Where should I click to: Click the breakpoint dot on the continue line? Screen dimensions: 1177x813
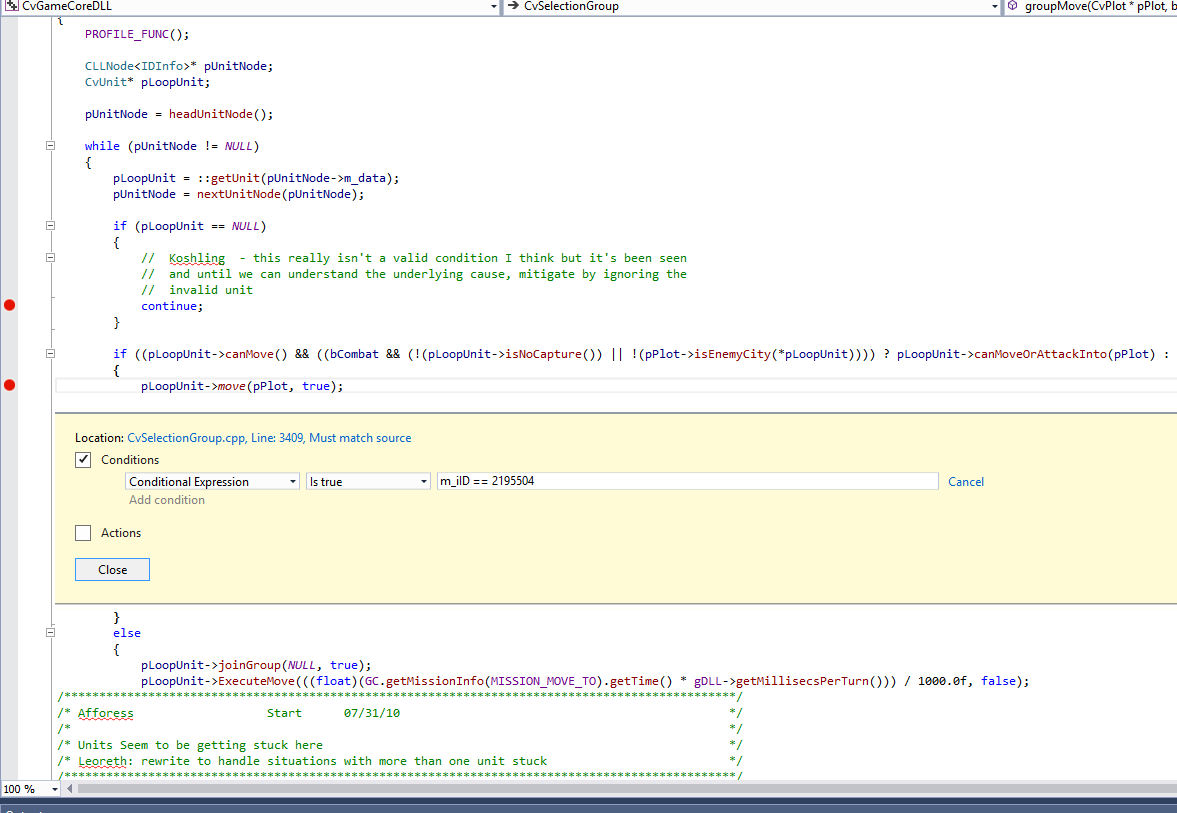(x=10, y=305)
